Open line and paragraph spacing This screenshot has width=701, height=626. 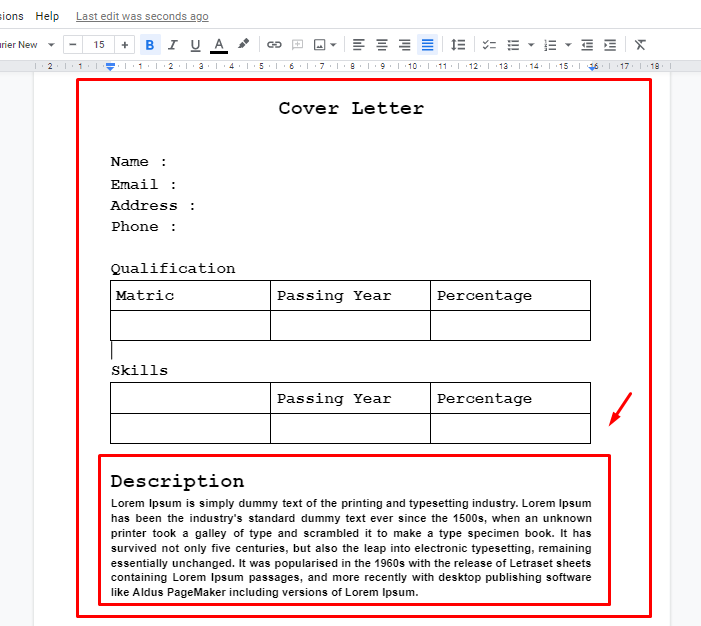point(458,45)
